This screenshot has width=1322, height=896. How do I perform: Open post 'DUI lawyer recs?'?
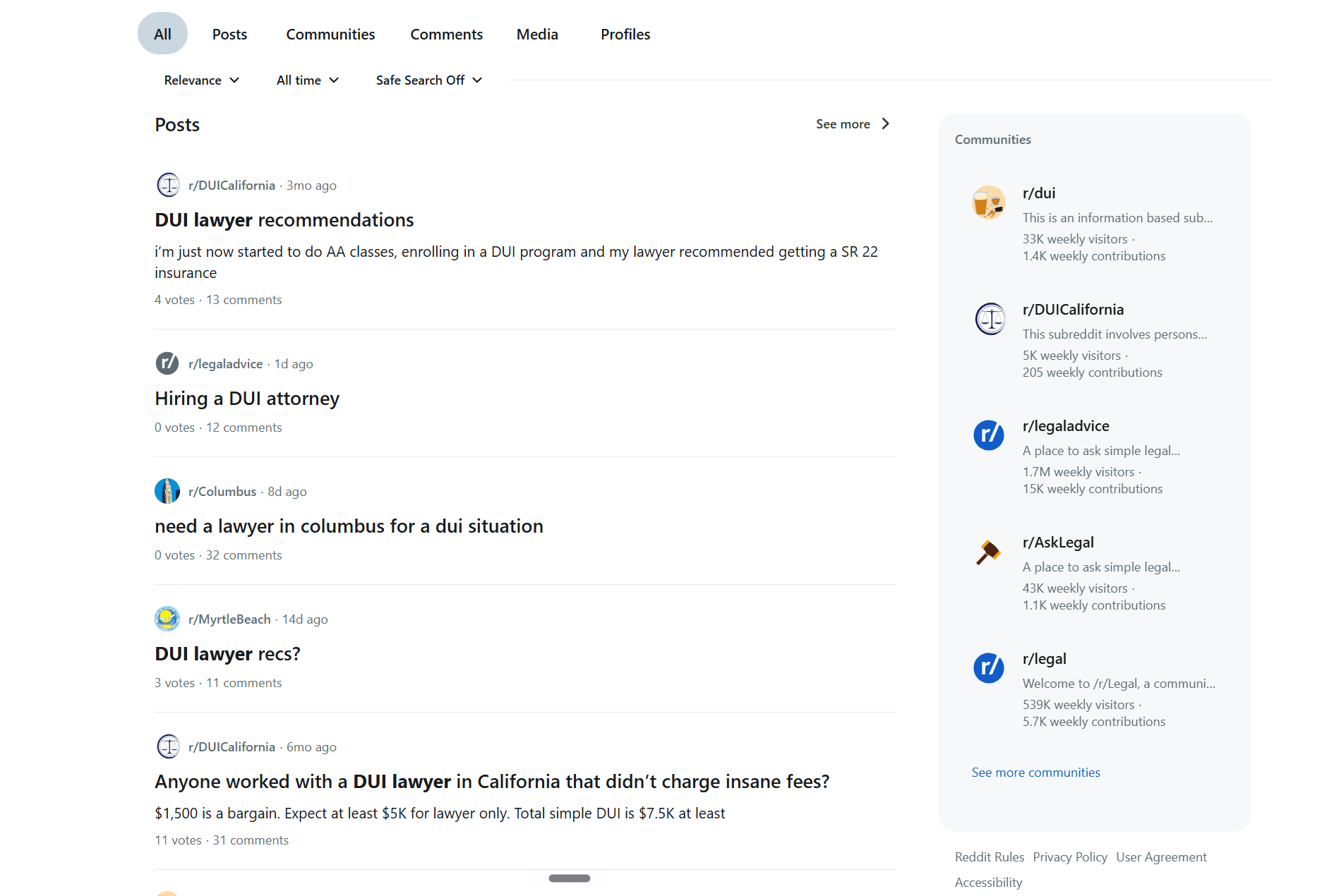click(227, 654)
